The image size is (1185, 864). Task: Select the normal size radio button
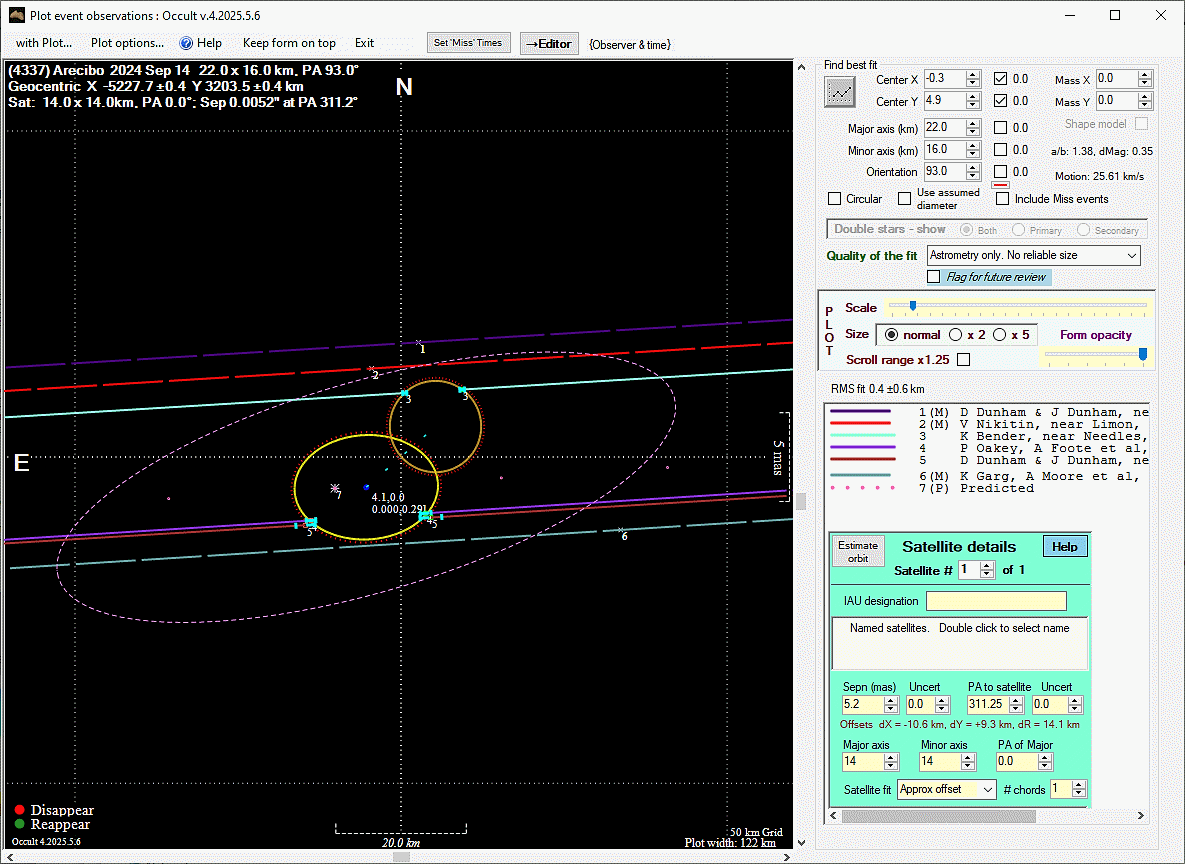tap(892, 335)
